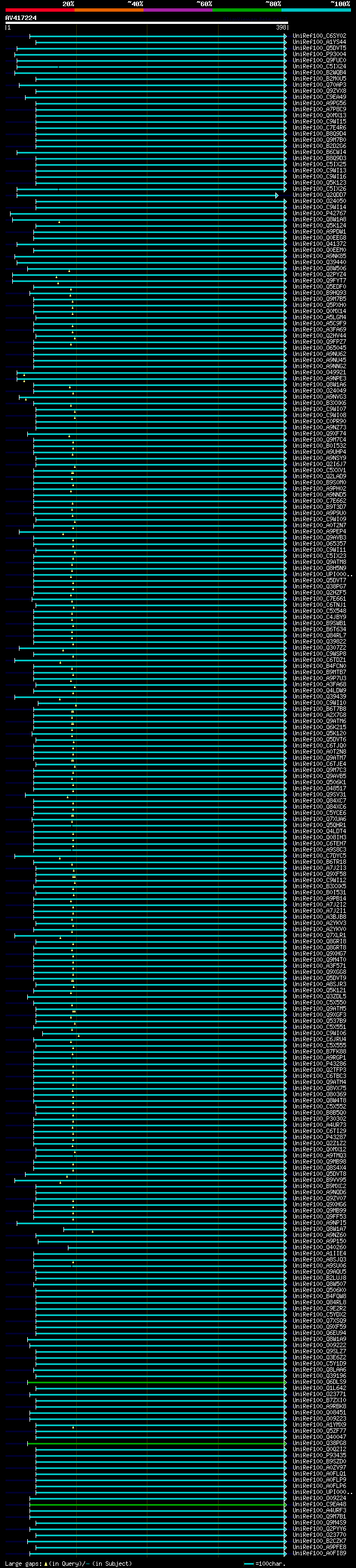Select the UniRef100_B2M0U5 label

319,78
